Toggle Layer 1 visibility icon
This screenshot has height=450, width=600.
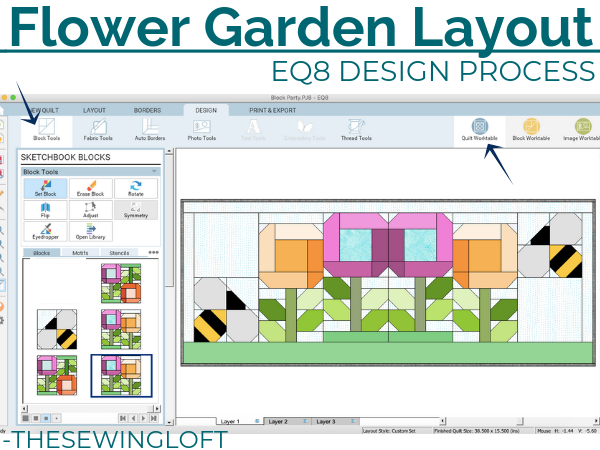tap(257, 421)
